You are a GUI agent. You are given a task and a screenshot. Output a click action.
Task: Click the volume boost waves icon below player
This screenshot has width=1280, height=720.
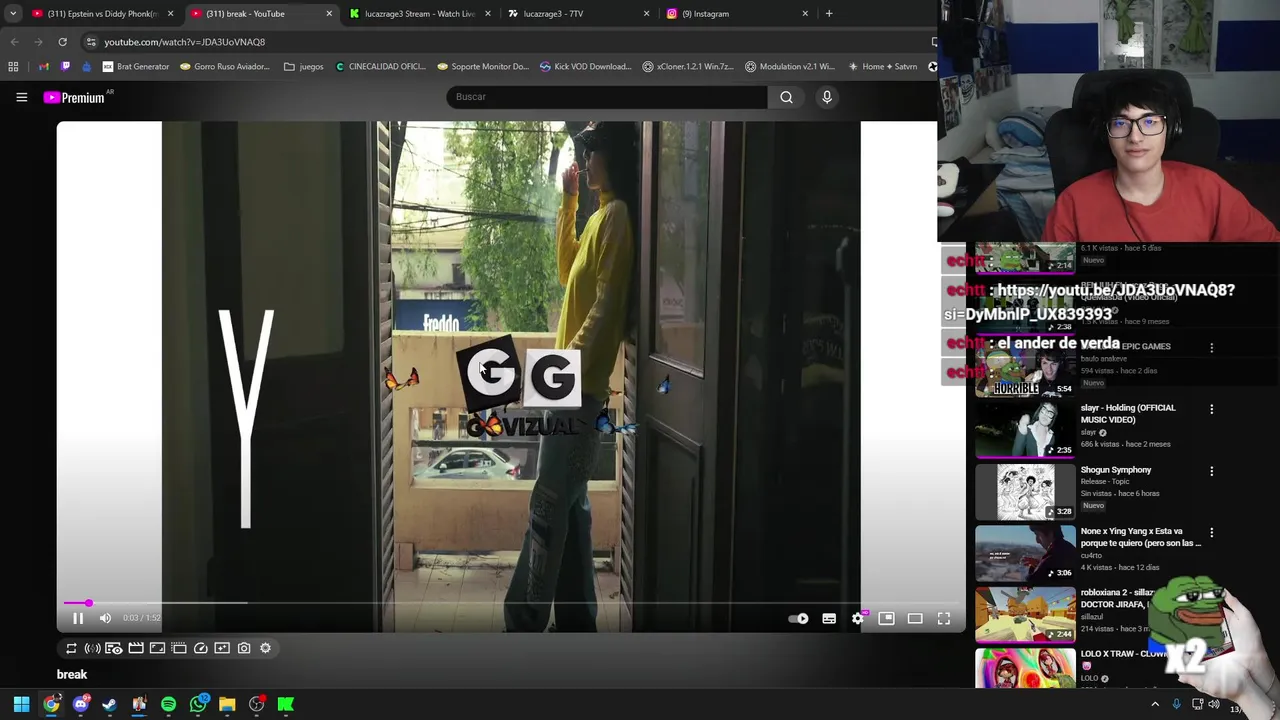(92, 648)
